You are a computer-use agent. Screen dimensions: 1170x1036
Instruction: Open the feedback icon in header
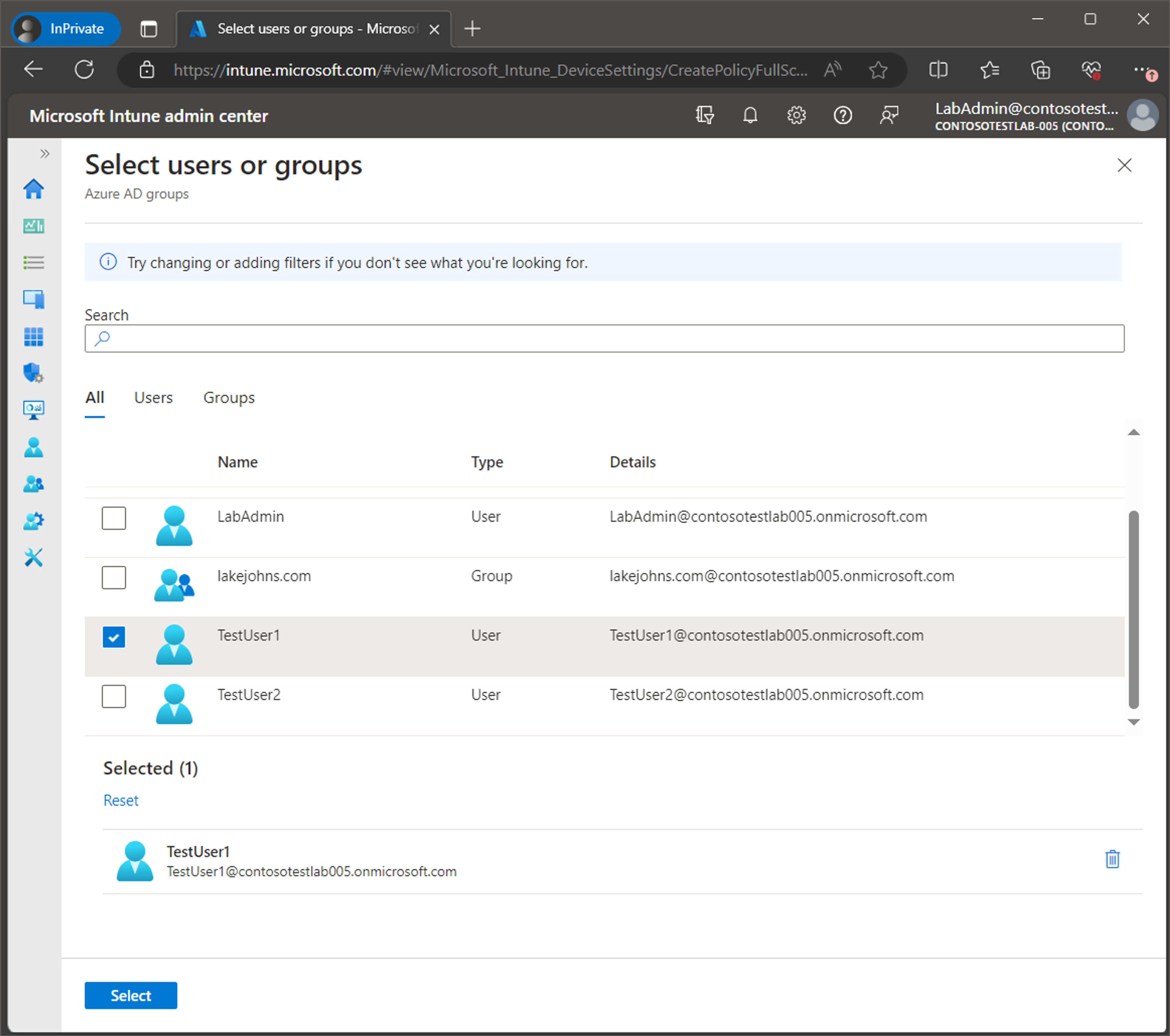pos(889,115)
